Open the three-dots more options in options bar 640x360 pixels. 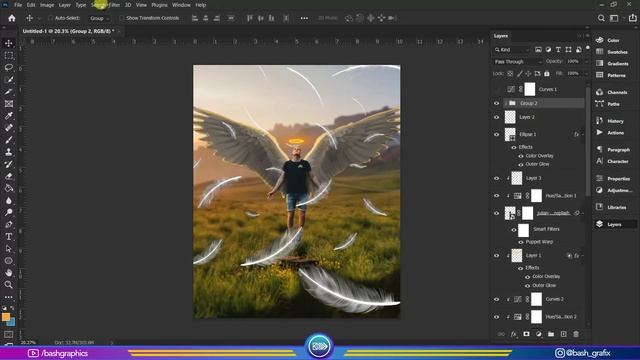tap(304, 18)
